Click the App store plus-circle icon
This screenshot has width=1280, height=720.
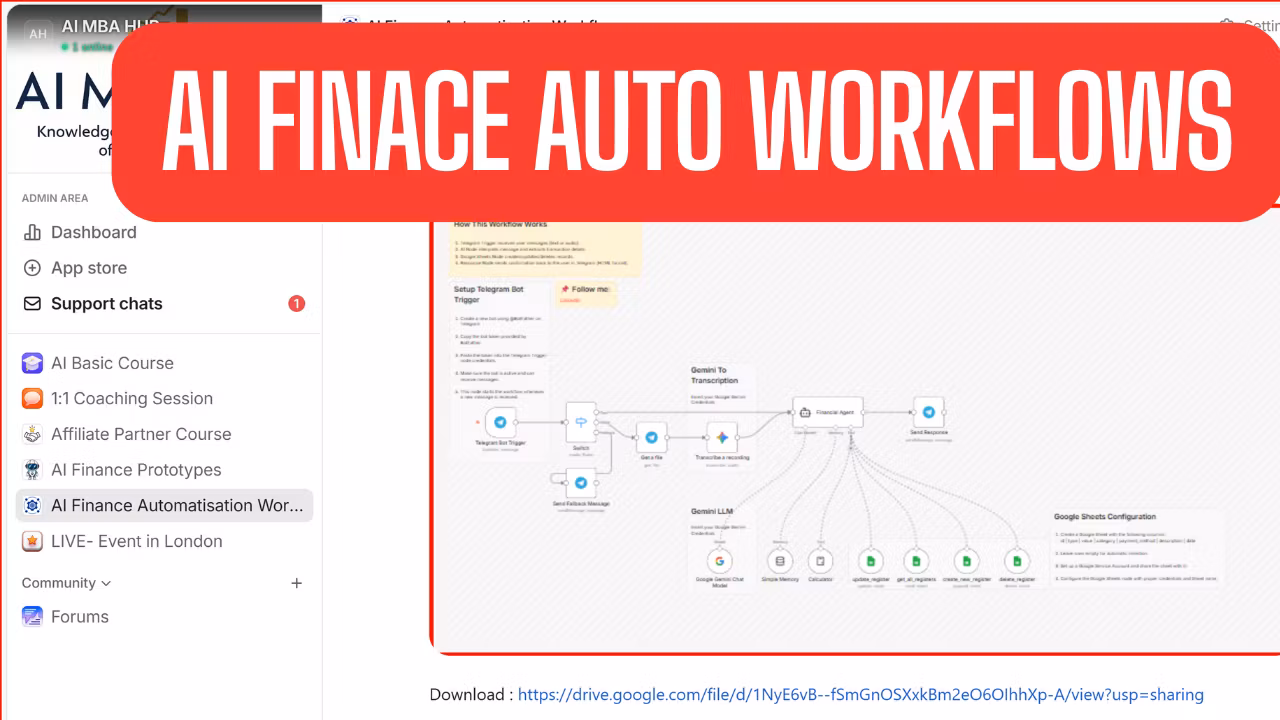coord(33,268)
